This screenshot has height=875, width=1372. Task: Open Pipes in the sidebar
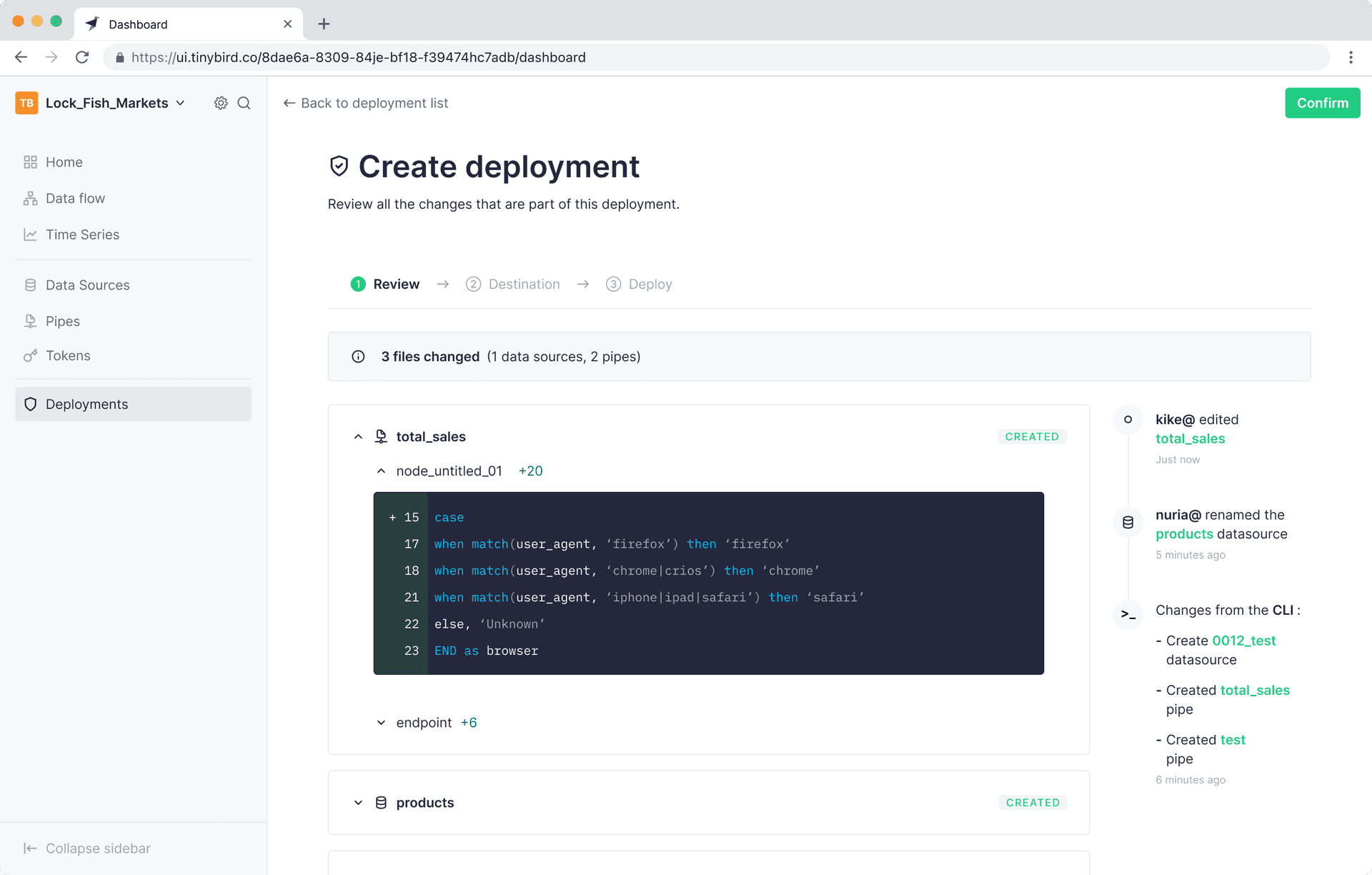[x=62, y=321]
